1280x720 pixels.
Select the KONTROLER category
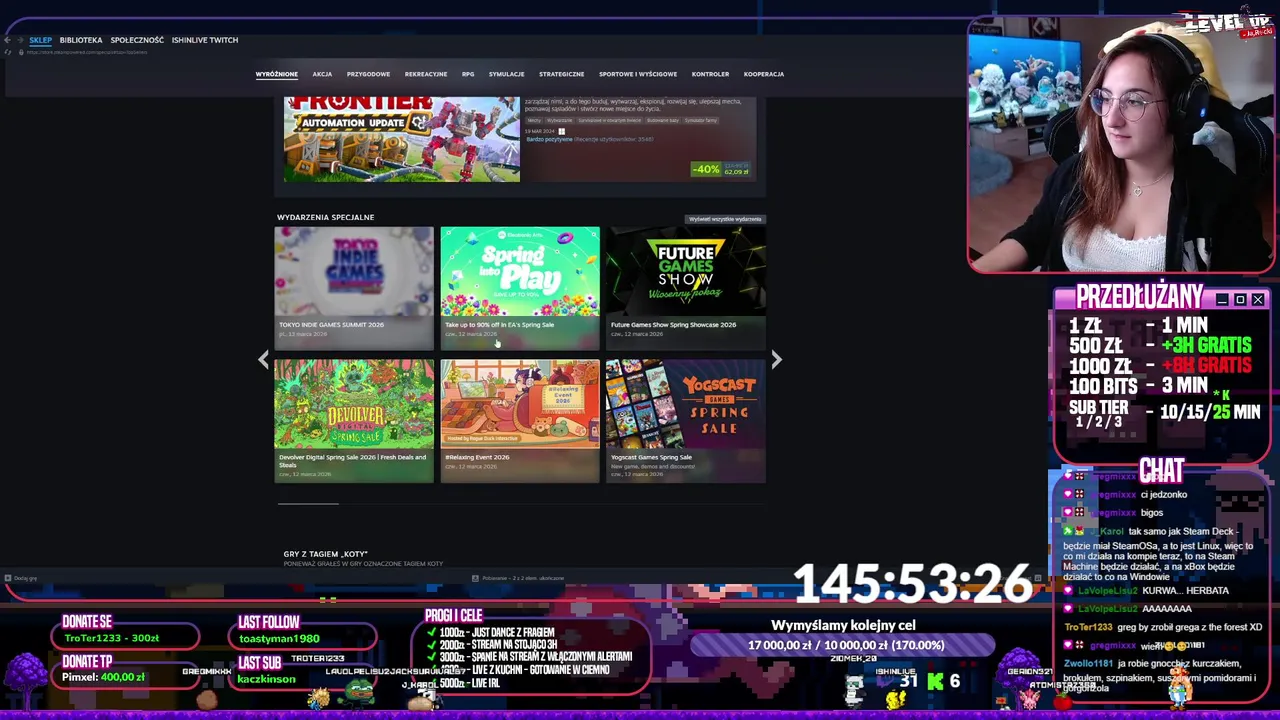710,74
